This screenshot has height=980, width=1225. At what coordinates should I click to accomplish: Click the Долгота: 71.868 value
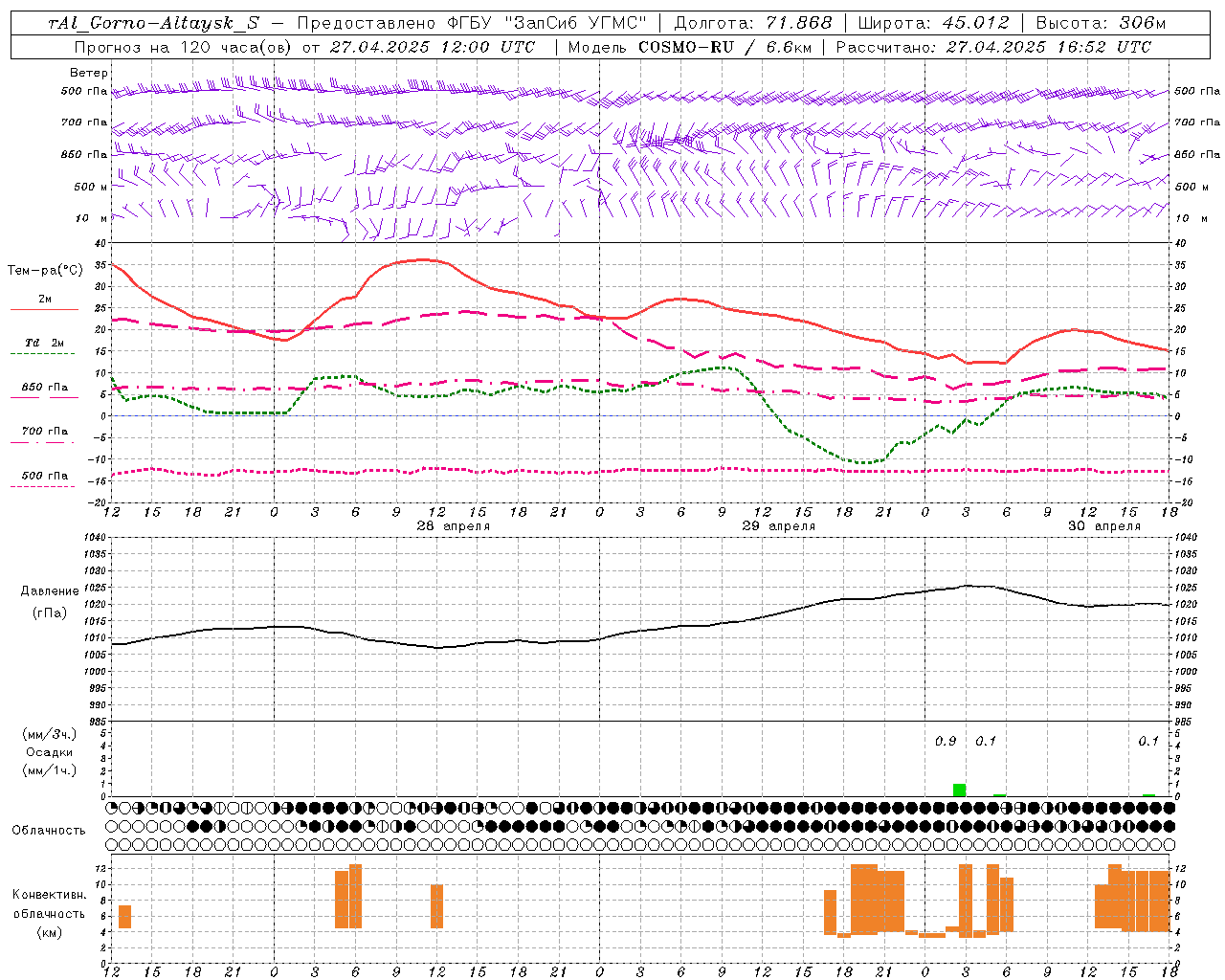click(x=753, y=24)
